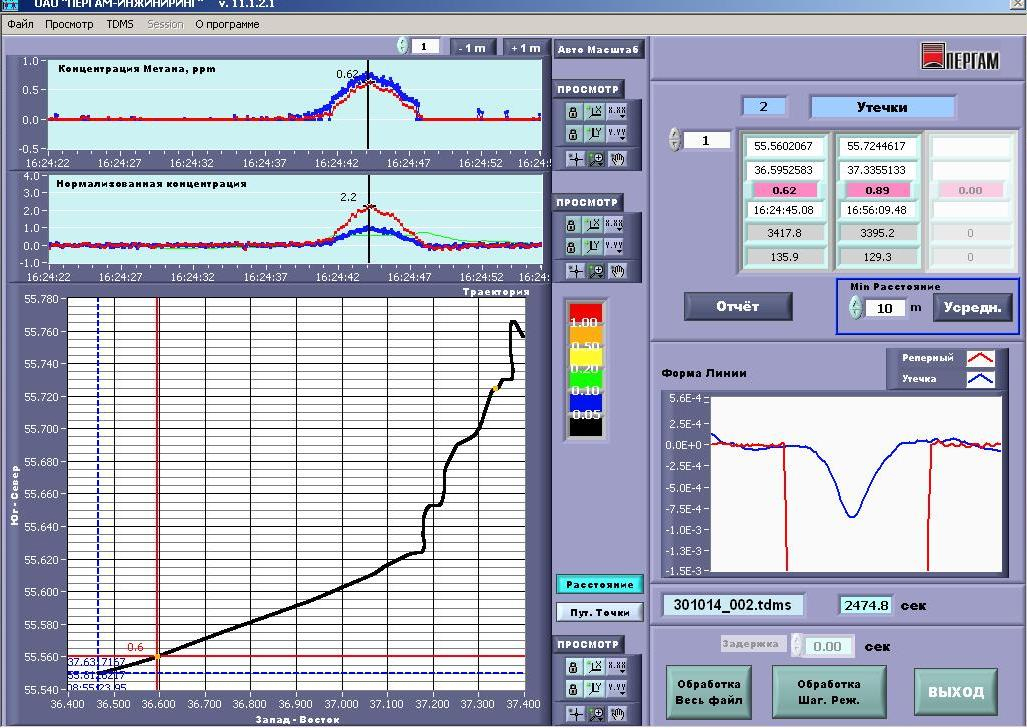Click the Усредн. averaging button
This screenshot has width=1027, height=728.
click(972, 307)
